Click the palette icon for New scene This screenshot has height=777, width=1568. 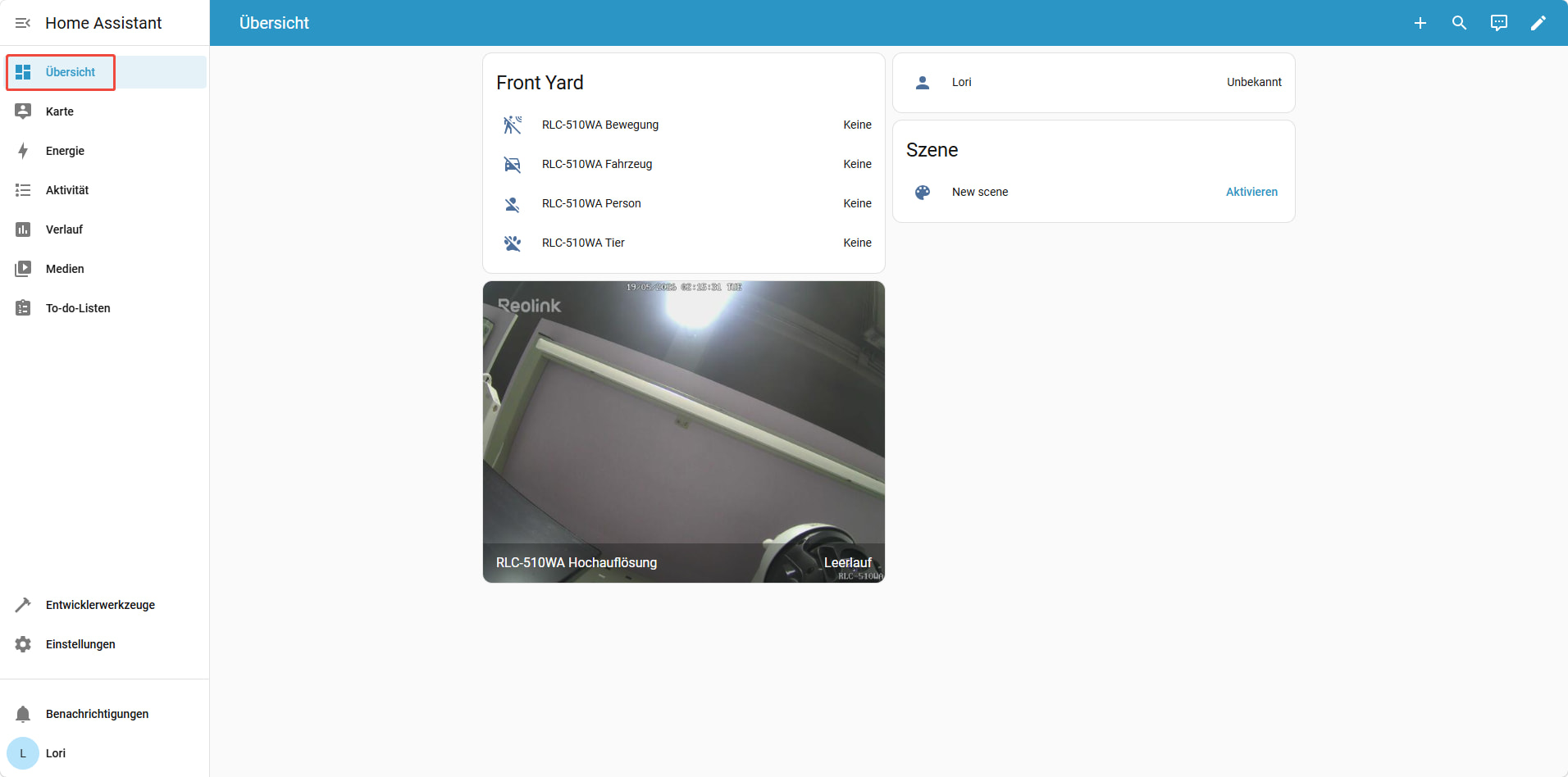[923, 192]
